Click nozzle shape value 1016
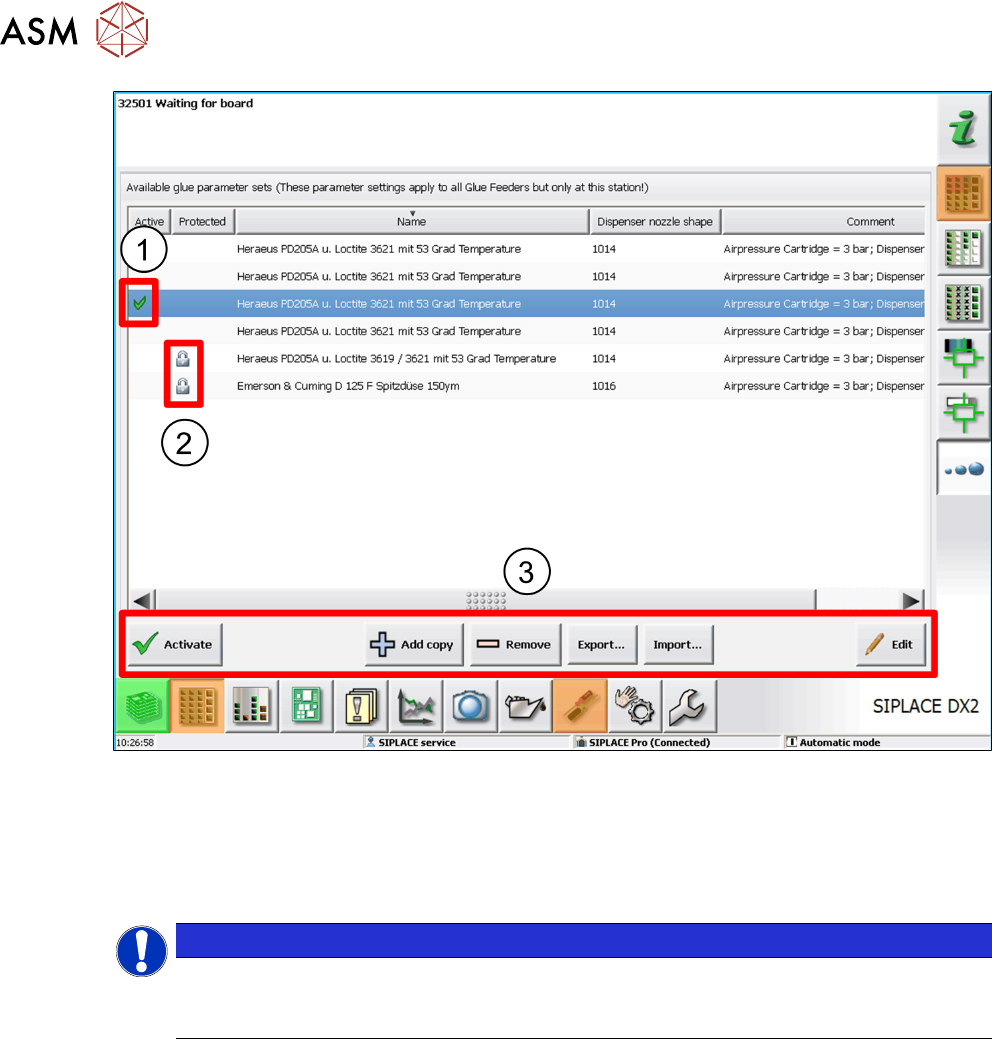992x1039 pixels. tap(604, 386)
